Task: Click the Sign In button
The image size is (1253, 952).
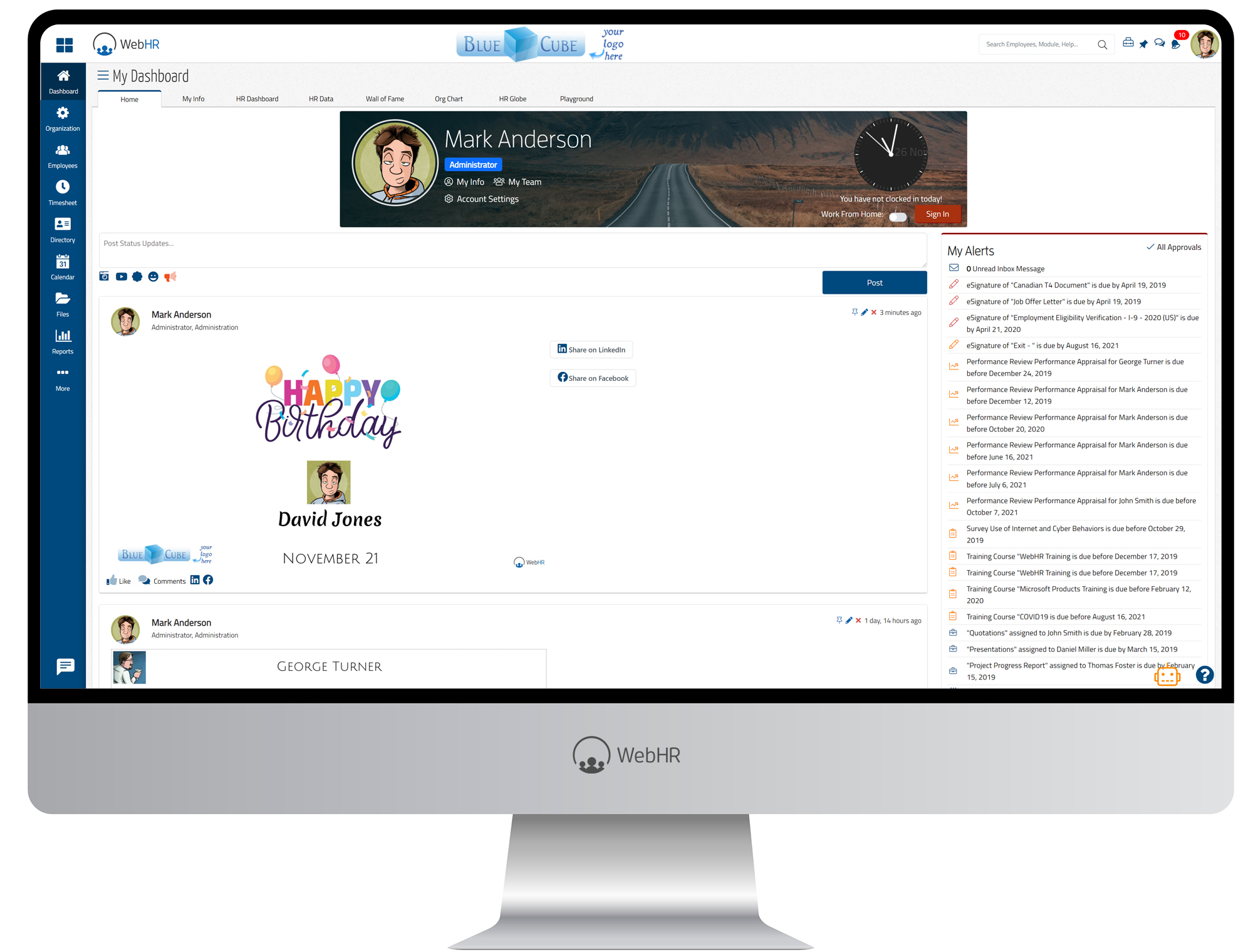Action: point(937,214)
